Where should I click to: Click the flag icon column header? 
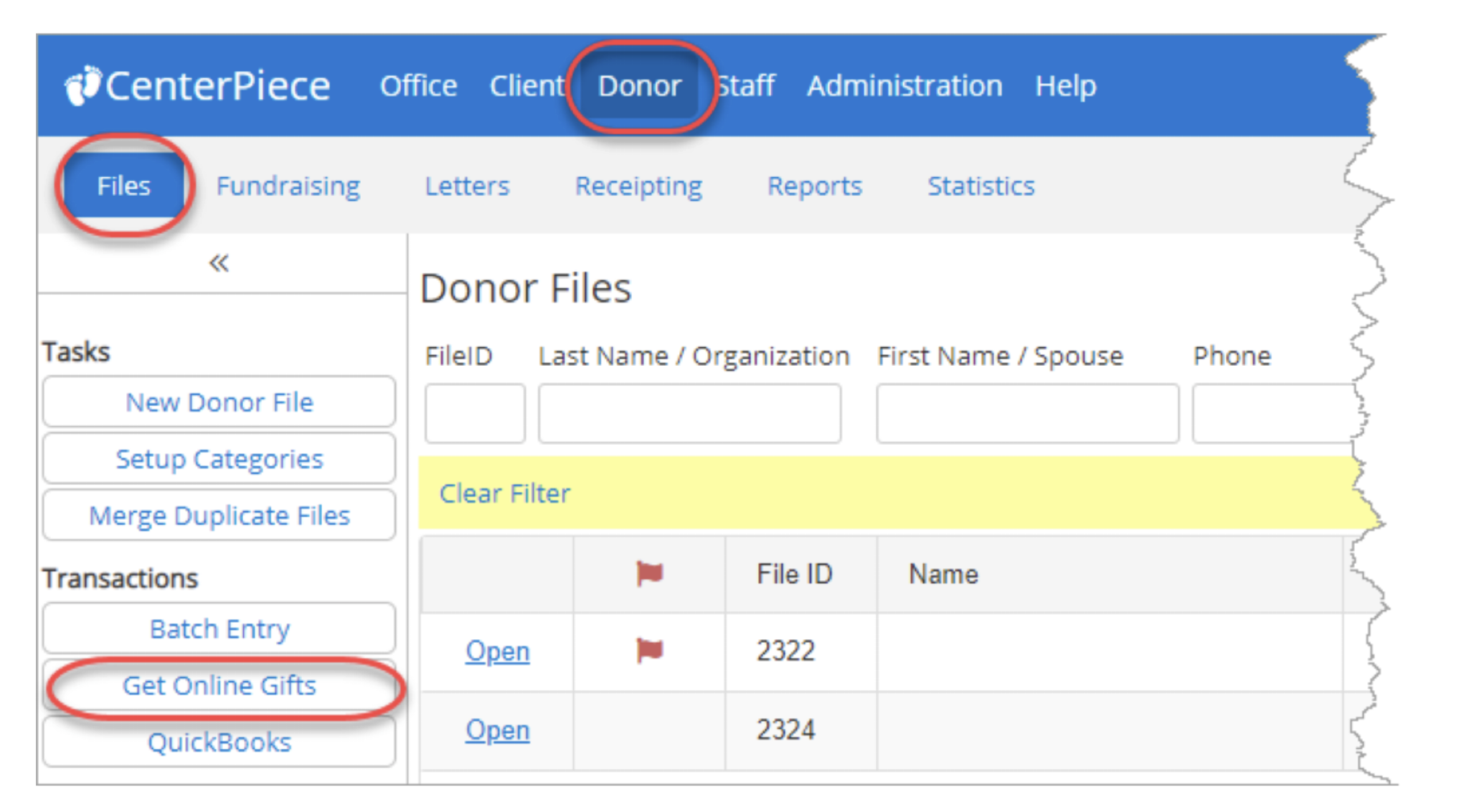pos(649,574)
